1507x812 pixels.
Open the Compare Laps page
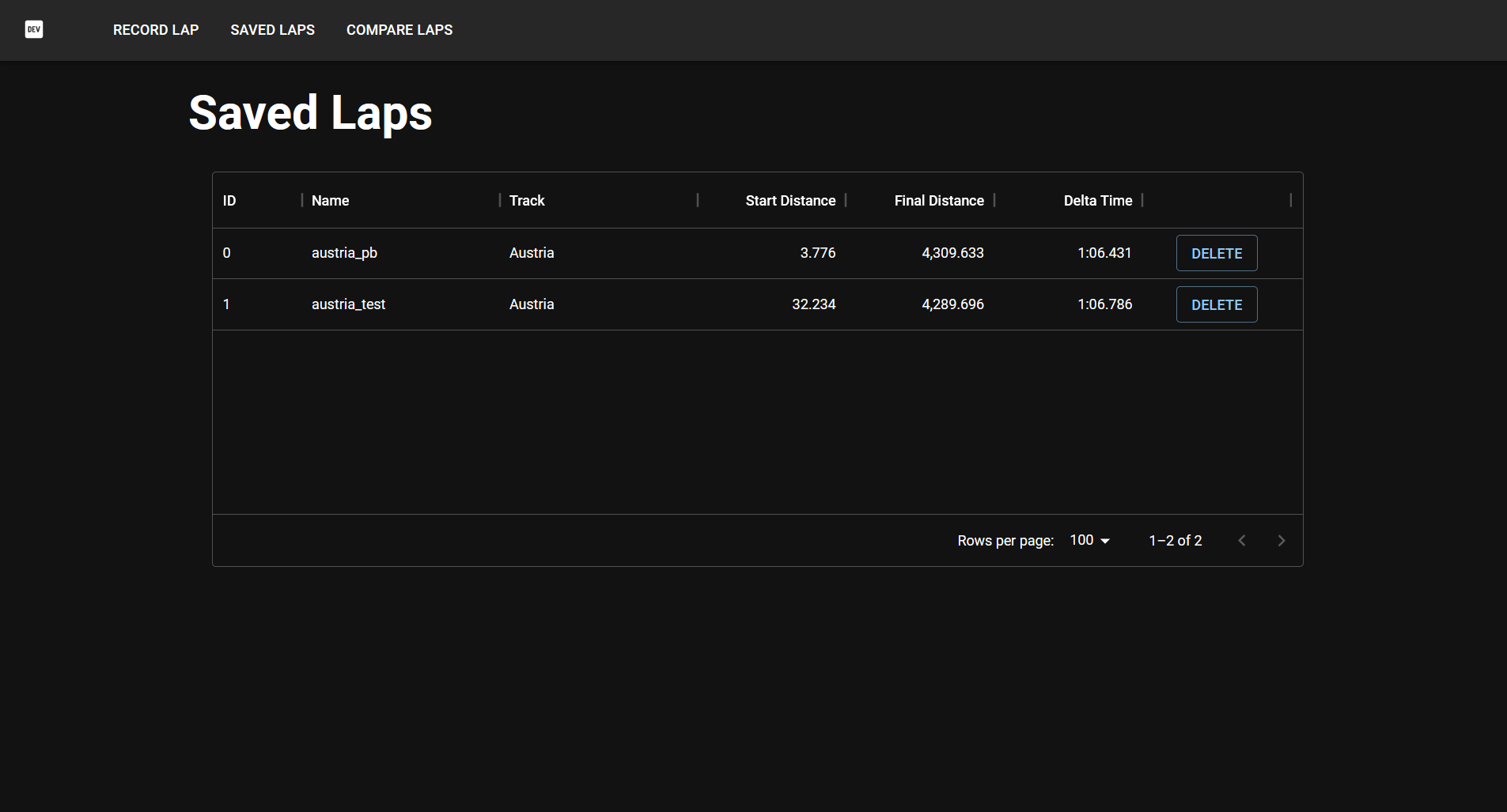pyautogui.click(x=399, y=30)
